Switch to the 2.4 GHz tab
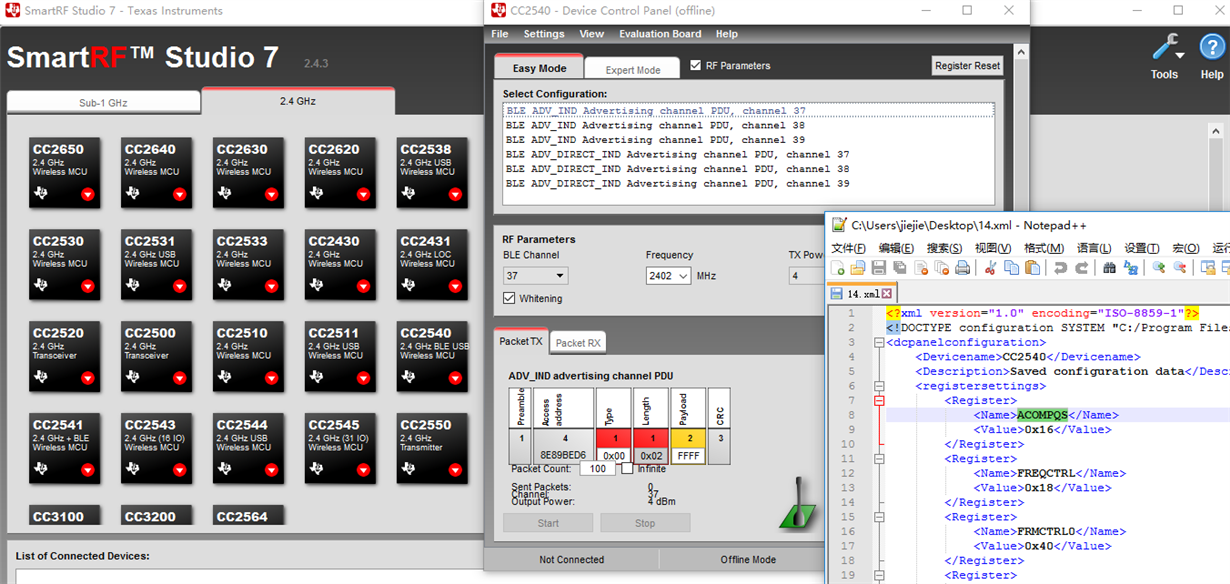 tap(298, 101)
